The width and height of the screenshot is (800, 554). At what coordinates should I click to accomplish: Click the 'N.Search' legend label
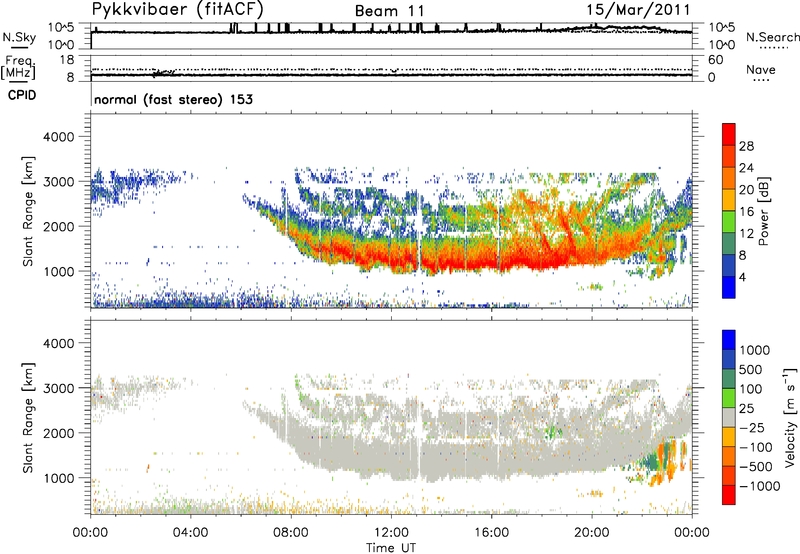click(x=773, y=37)
